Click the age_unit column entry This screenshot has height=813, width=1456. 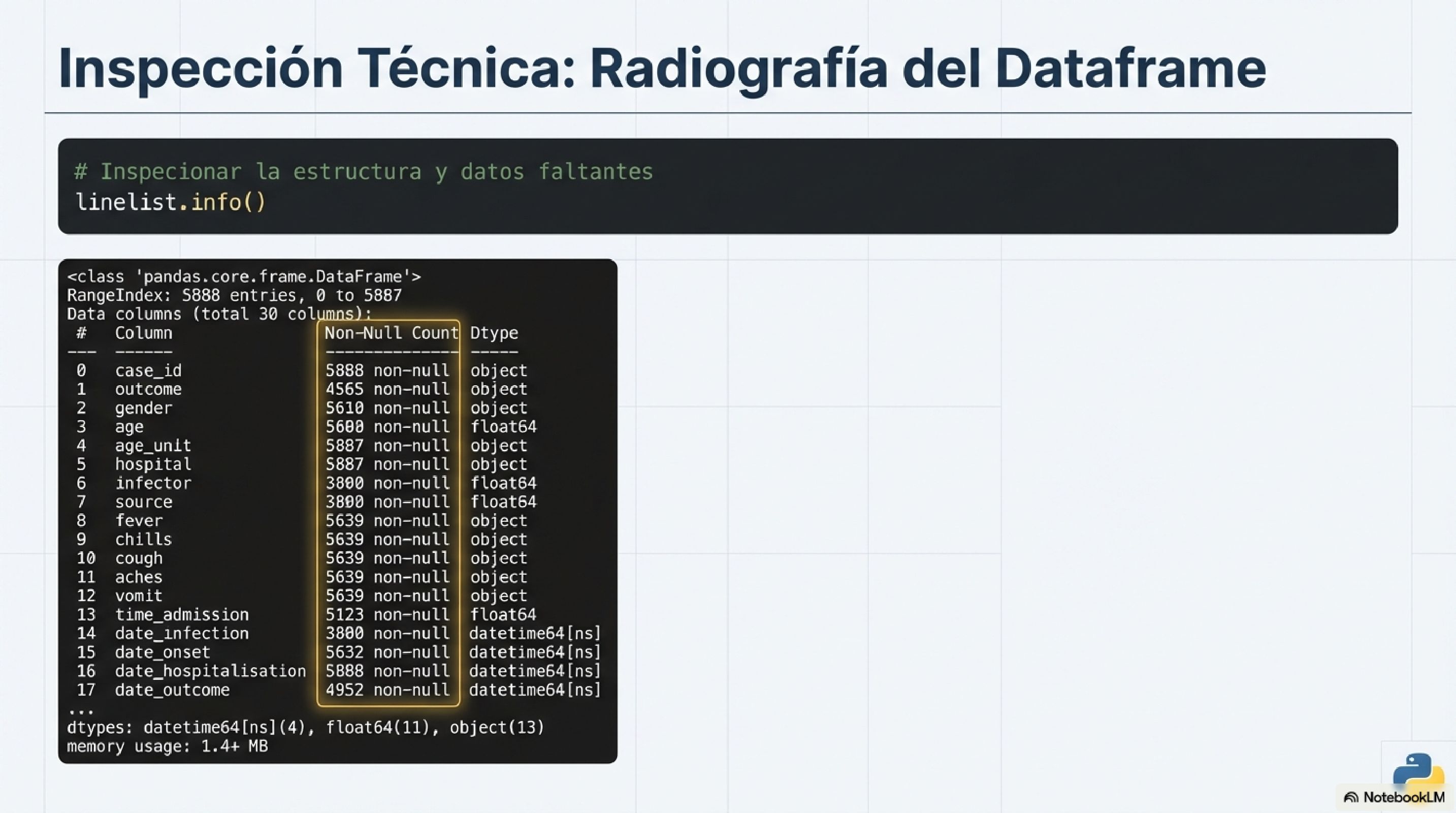153,446
